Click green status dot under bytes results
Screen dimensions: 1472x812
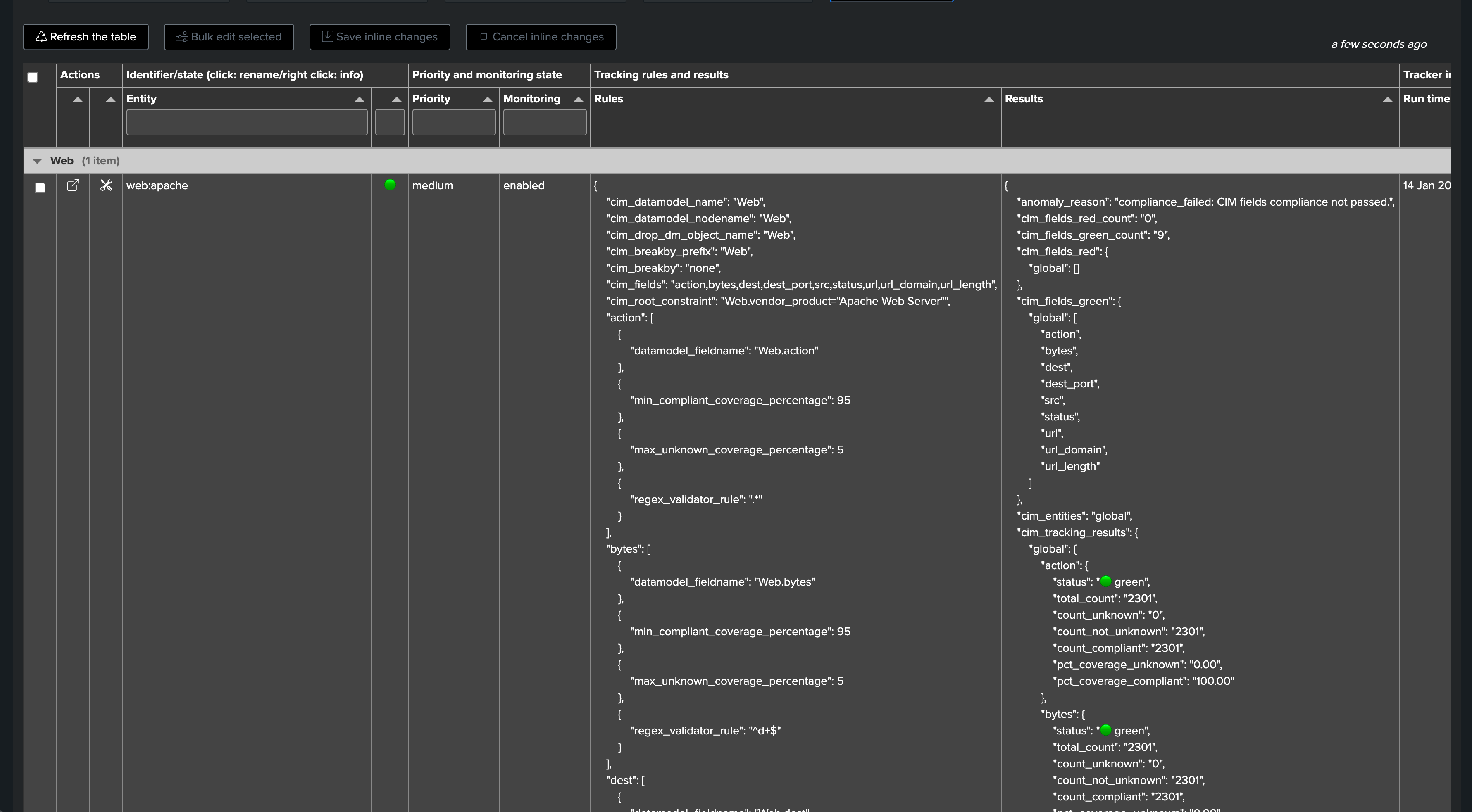click(x=1106, y=730)
